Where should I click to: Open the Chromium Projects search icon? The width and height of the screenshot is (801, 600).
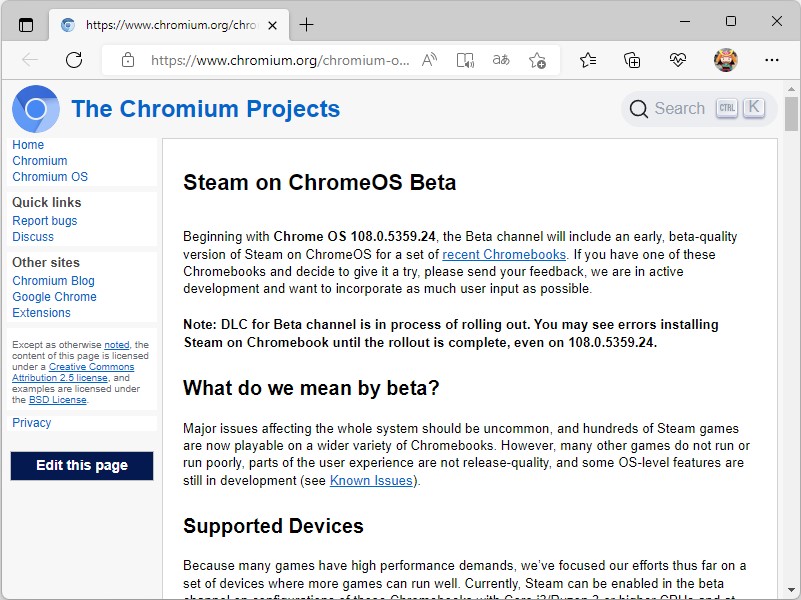(638, 108)
